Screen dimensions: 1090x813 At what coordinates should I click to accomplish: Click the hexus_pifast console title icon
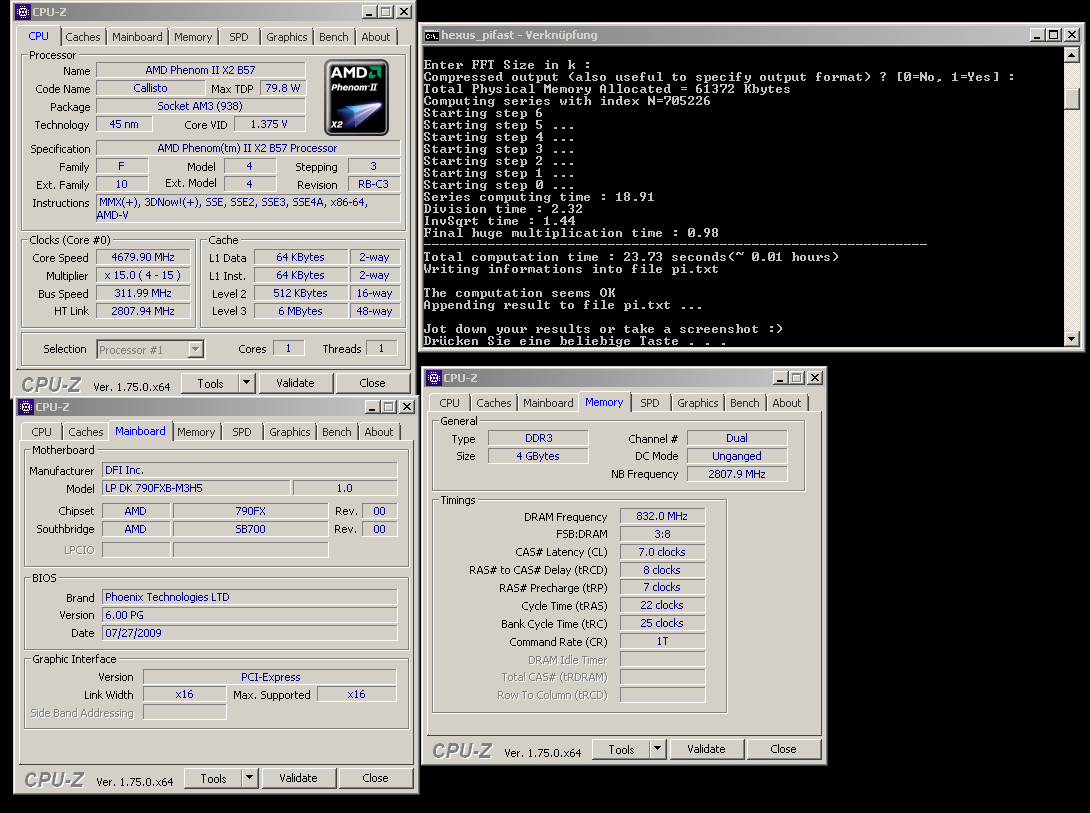pos(432,35)
